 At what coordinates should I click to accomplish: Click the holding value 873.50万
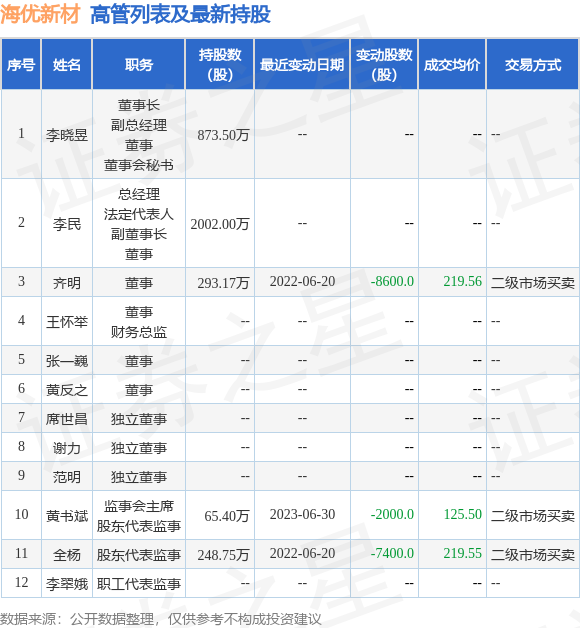pyautogui.click(x=223, y=135)
